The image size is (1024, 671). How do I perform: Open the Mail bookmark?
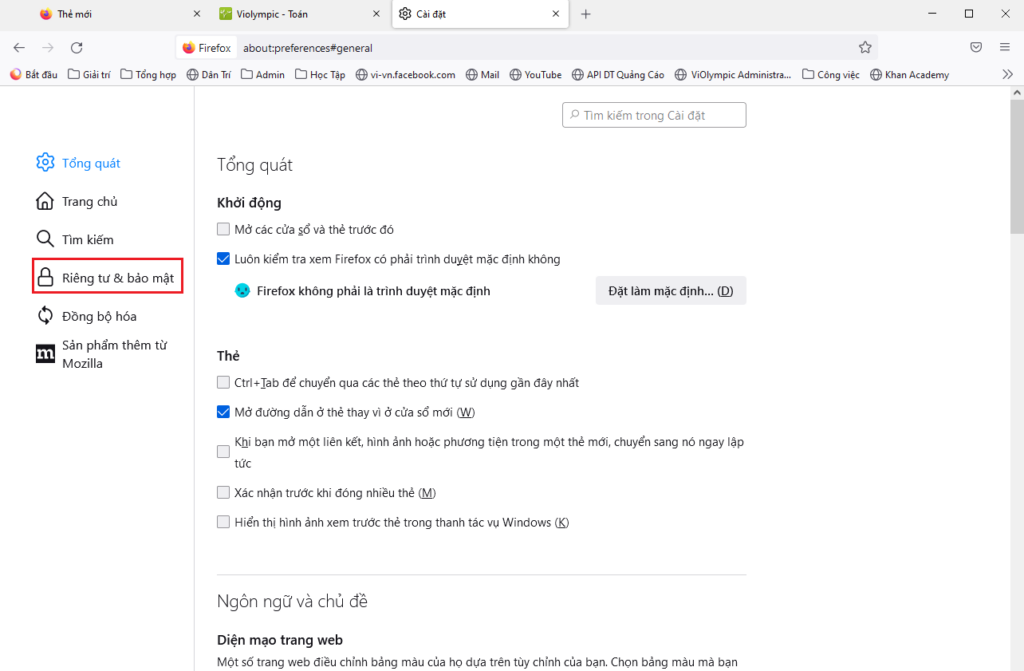coord(483,74)
